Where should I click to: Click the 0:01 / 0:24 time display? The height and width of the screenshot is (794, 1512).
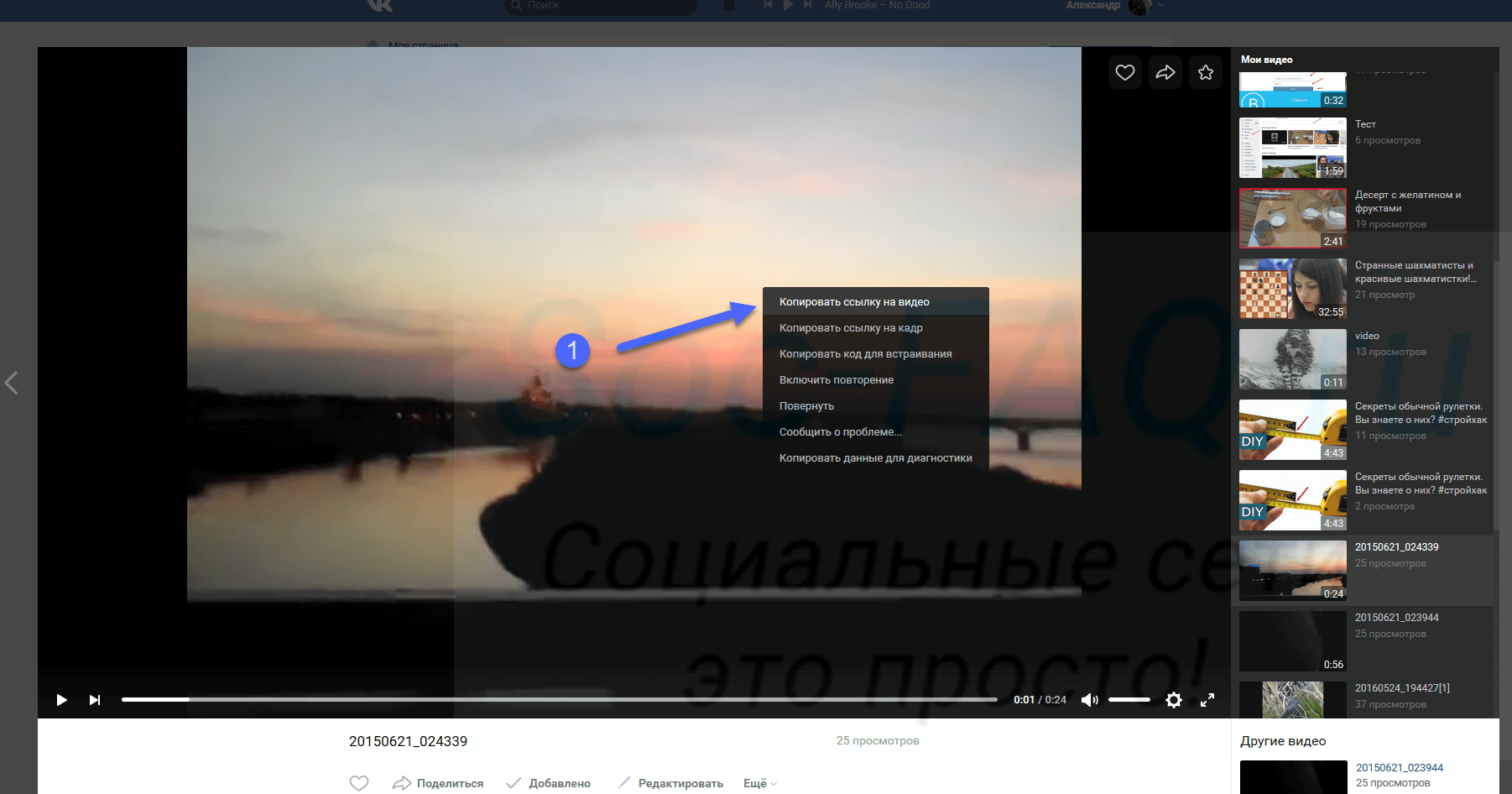pyautogui.click(x=1040, y=700)
